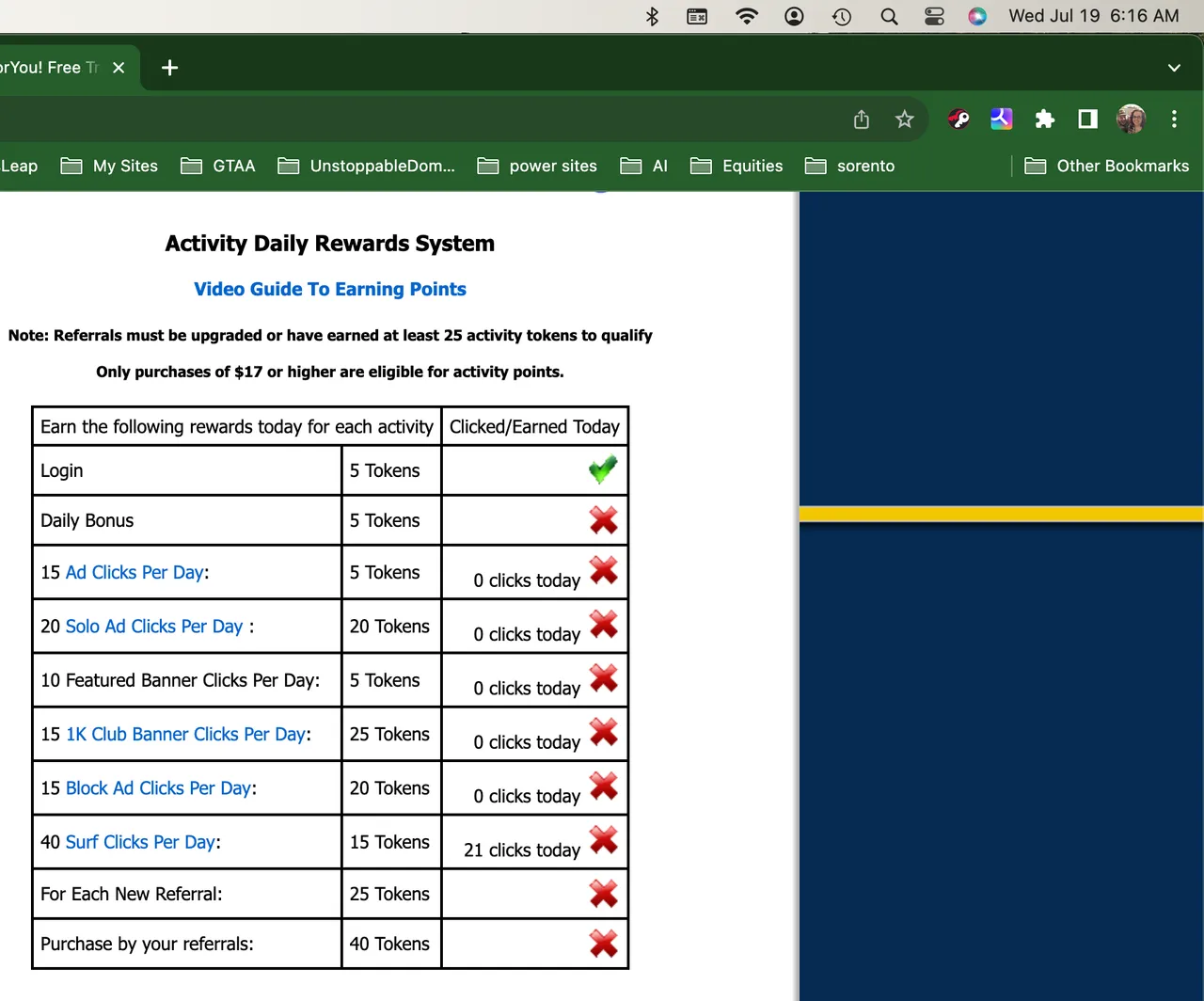Expand the tab search chevron
This screenshot has width=1204, height=1001.
1174,68
